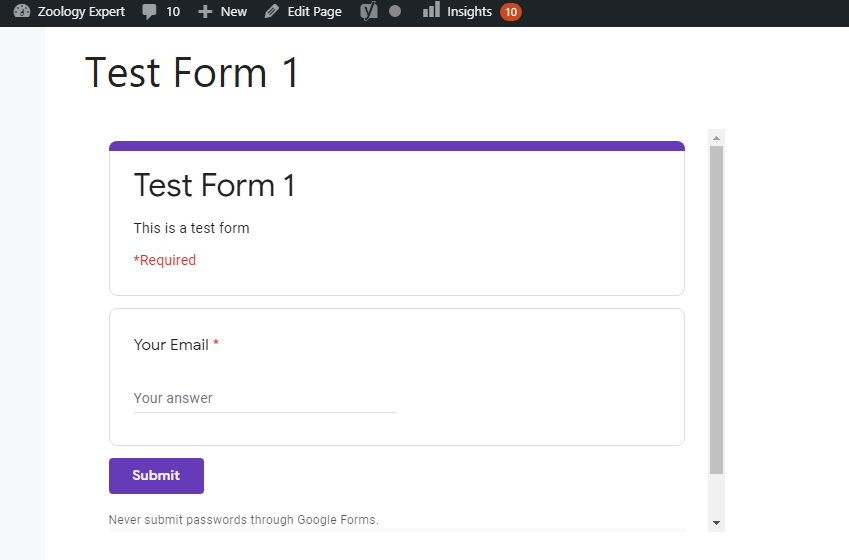
Task: Open the Insights menu label
Action: click(469, 12)
